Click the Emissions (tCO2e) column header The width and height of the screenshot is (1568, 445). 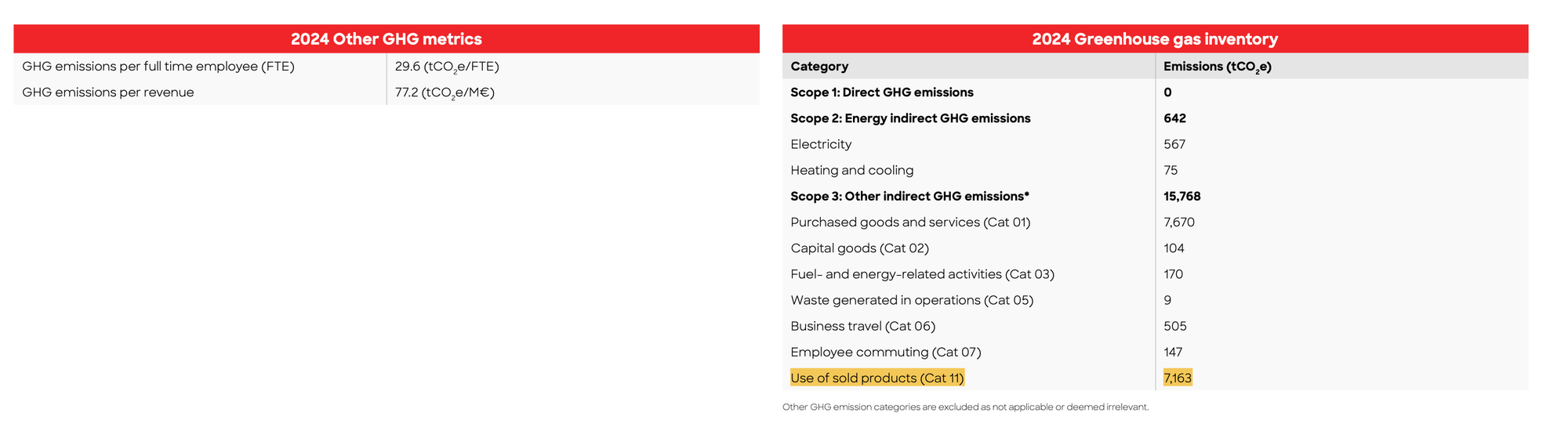[1218, 67]
